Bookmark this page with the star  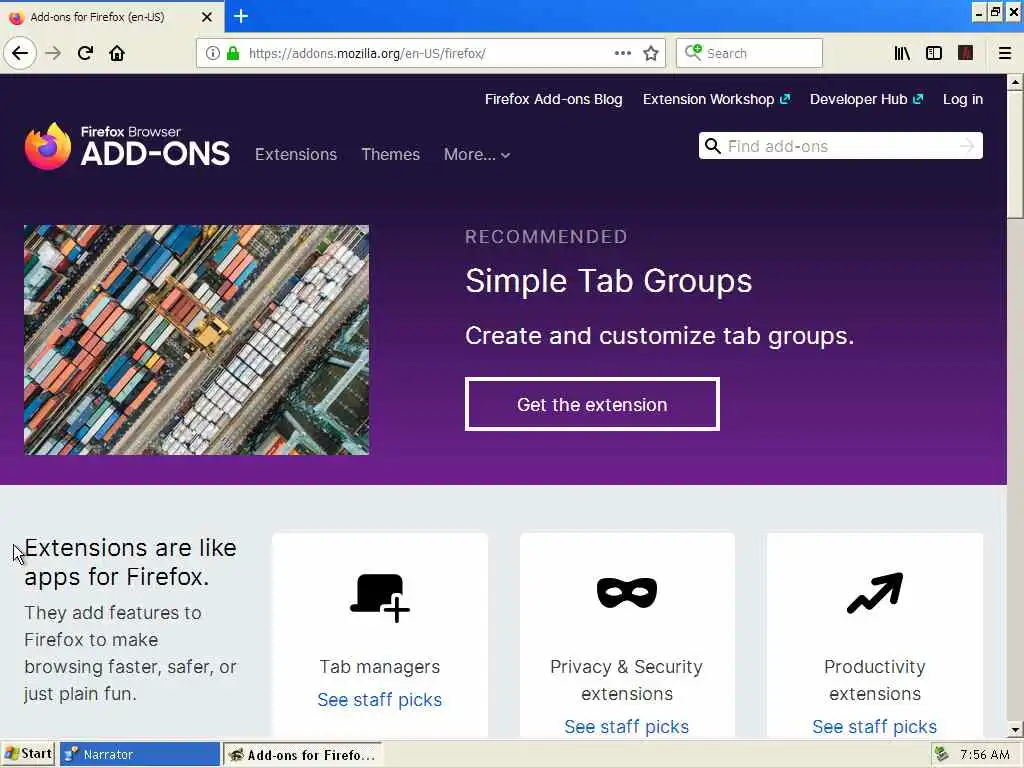point(650,53)
